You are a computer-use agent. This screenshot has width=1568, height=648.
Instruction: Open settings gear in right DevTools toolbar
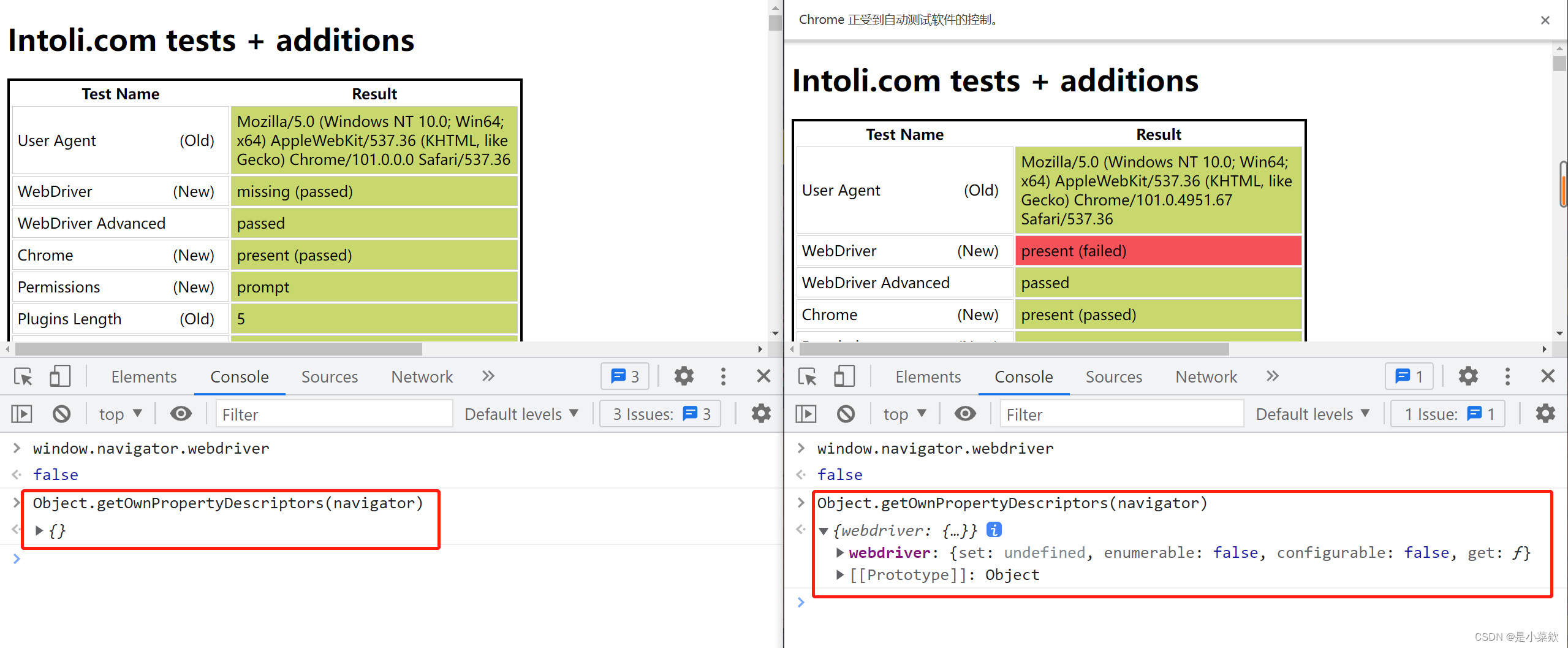click(x=1468, y=376)
